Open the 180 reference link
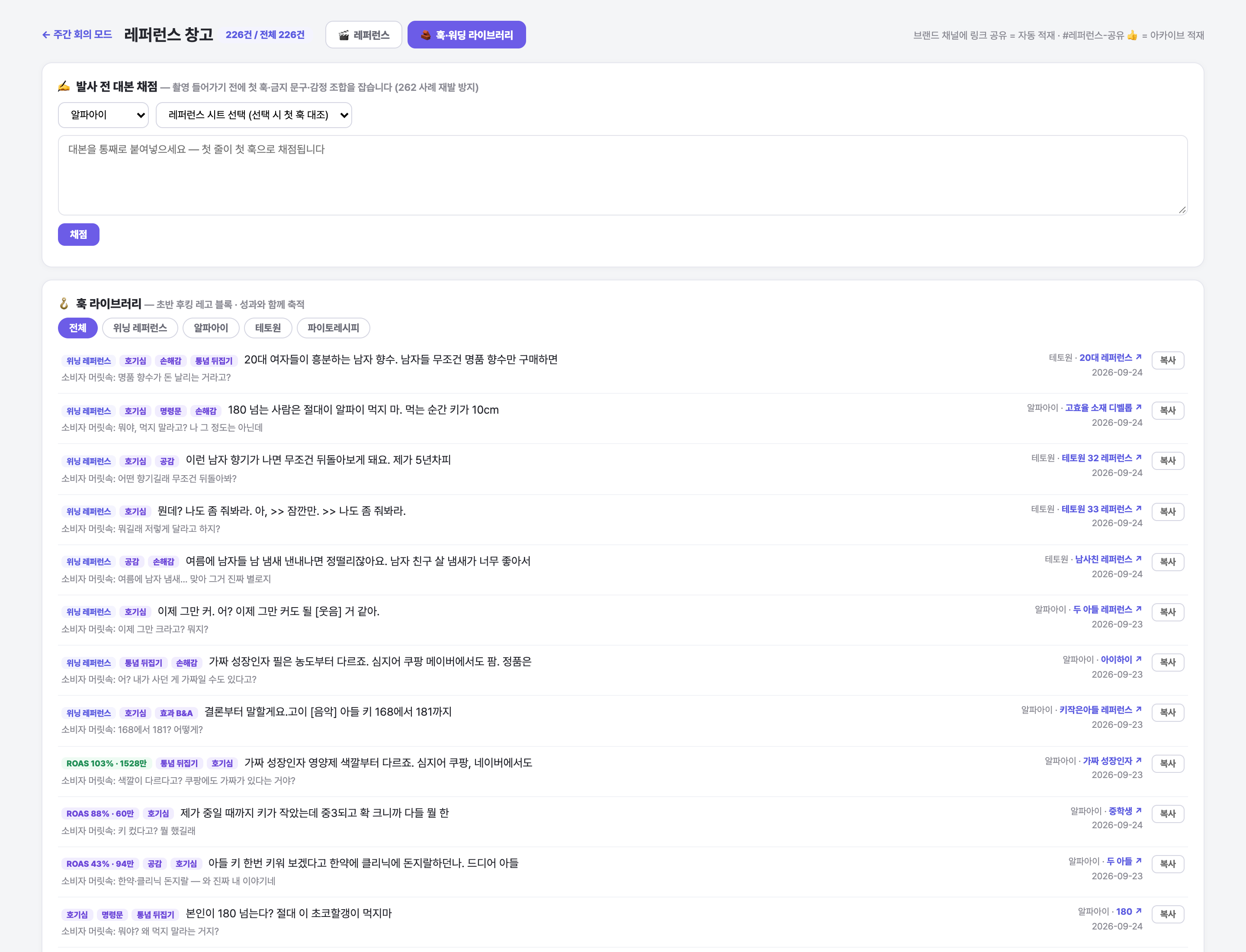Viewport: 1246px width, 952px height. [x=1129, y=911]
